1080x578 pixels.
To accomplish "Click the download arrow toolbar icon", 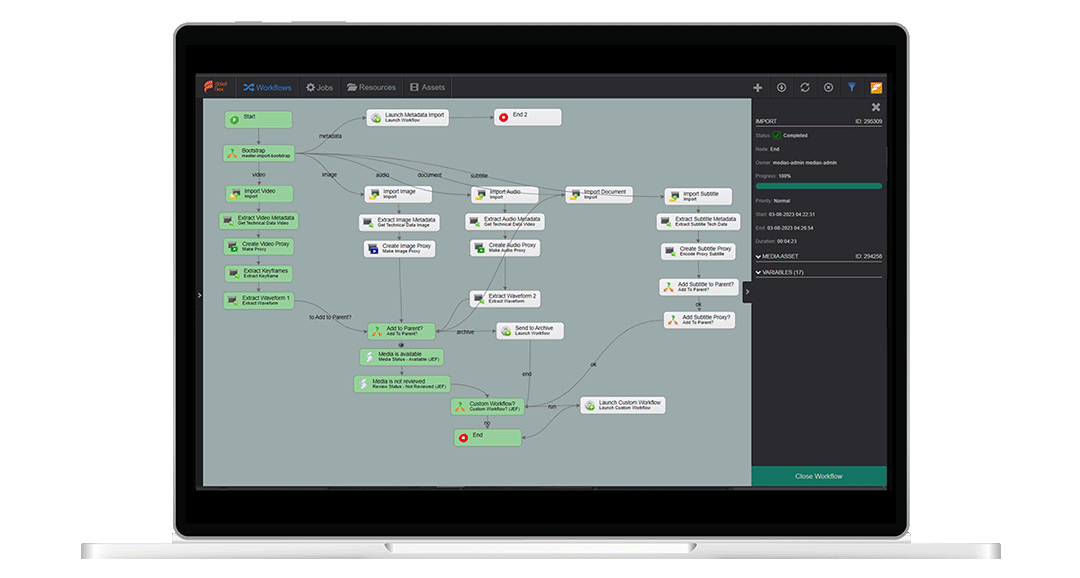I will pyautogui.click(x=781, y=88).
